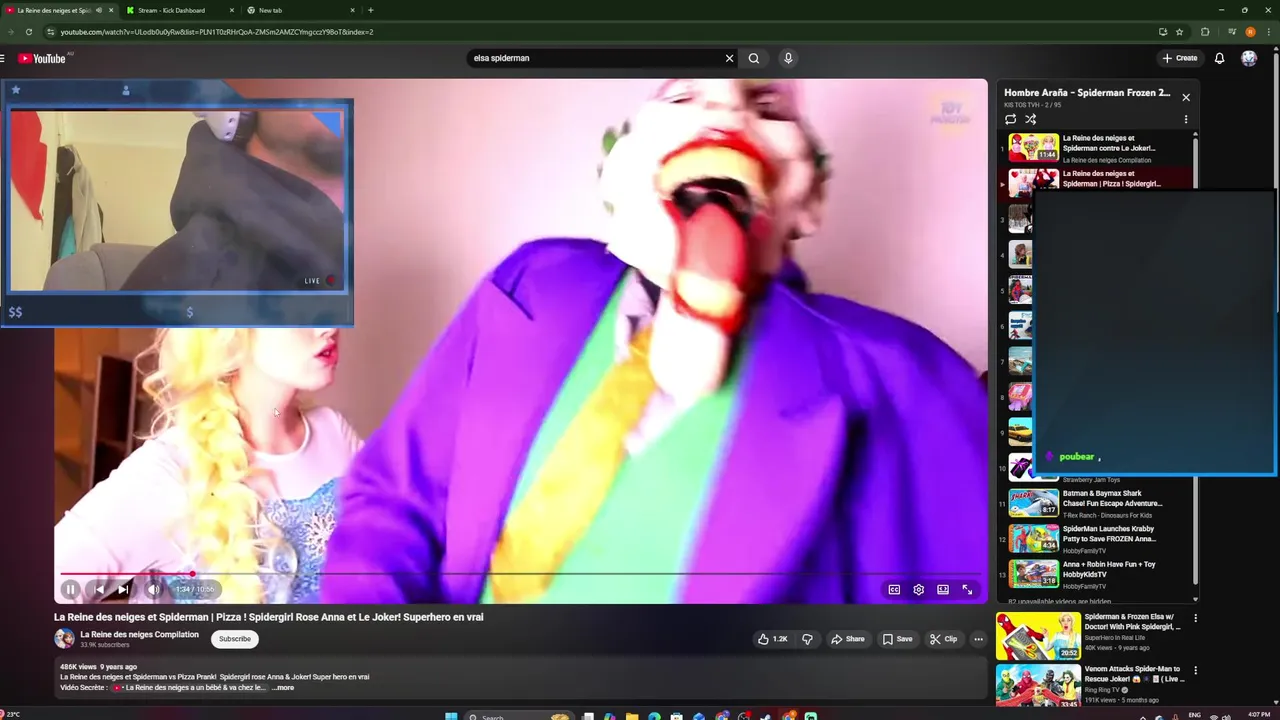This screenshot has width=1280, height=720.
Task: Clear the search query text
Action: point(729,58)
